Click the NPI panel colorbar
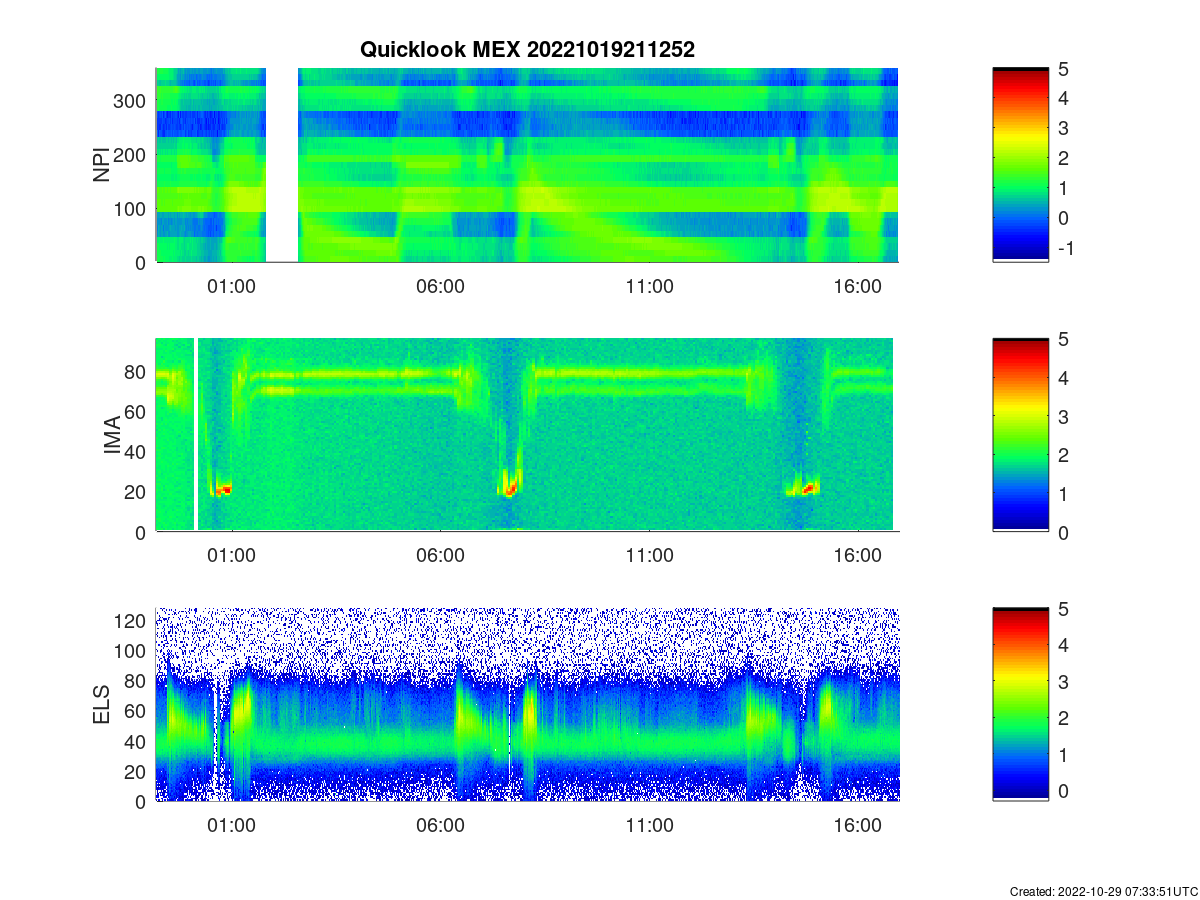This screenshot has width=1200, height=900. tap(1020, 165)
